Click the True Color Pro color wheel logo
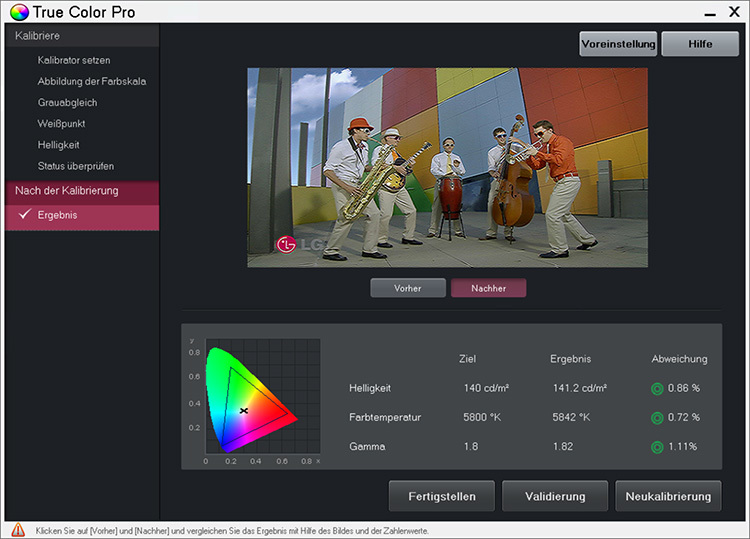This screenshot has height=539, width=750. coord(19,13)
